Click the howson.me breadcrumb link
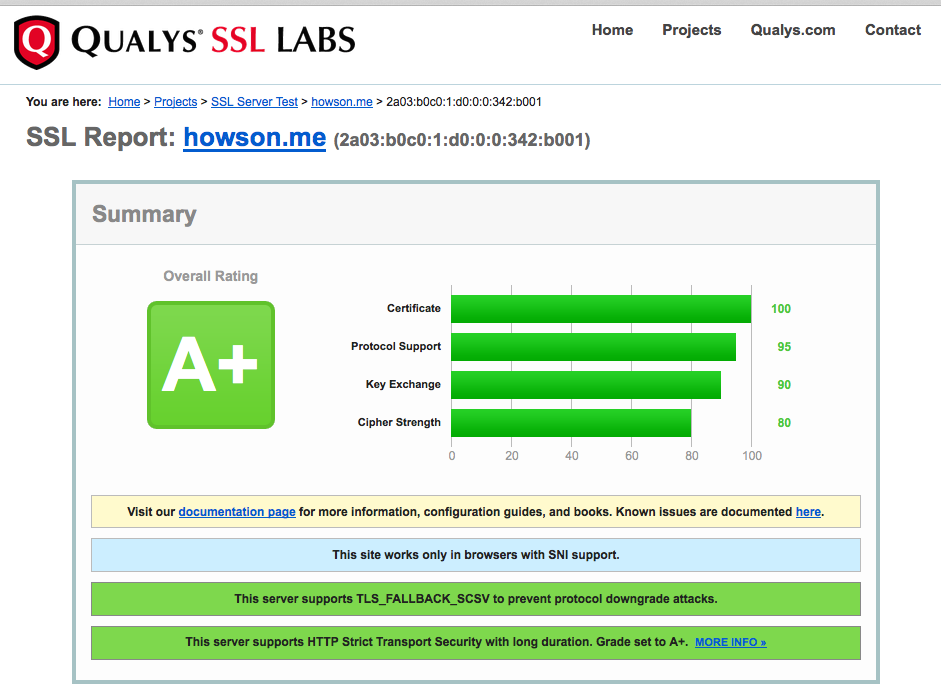This screenshot has width=941, height=698. [x=342, y=102]
